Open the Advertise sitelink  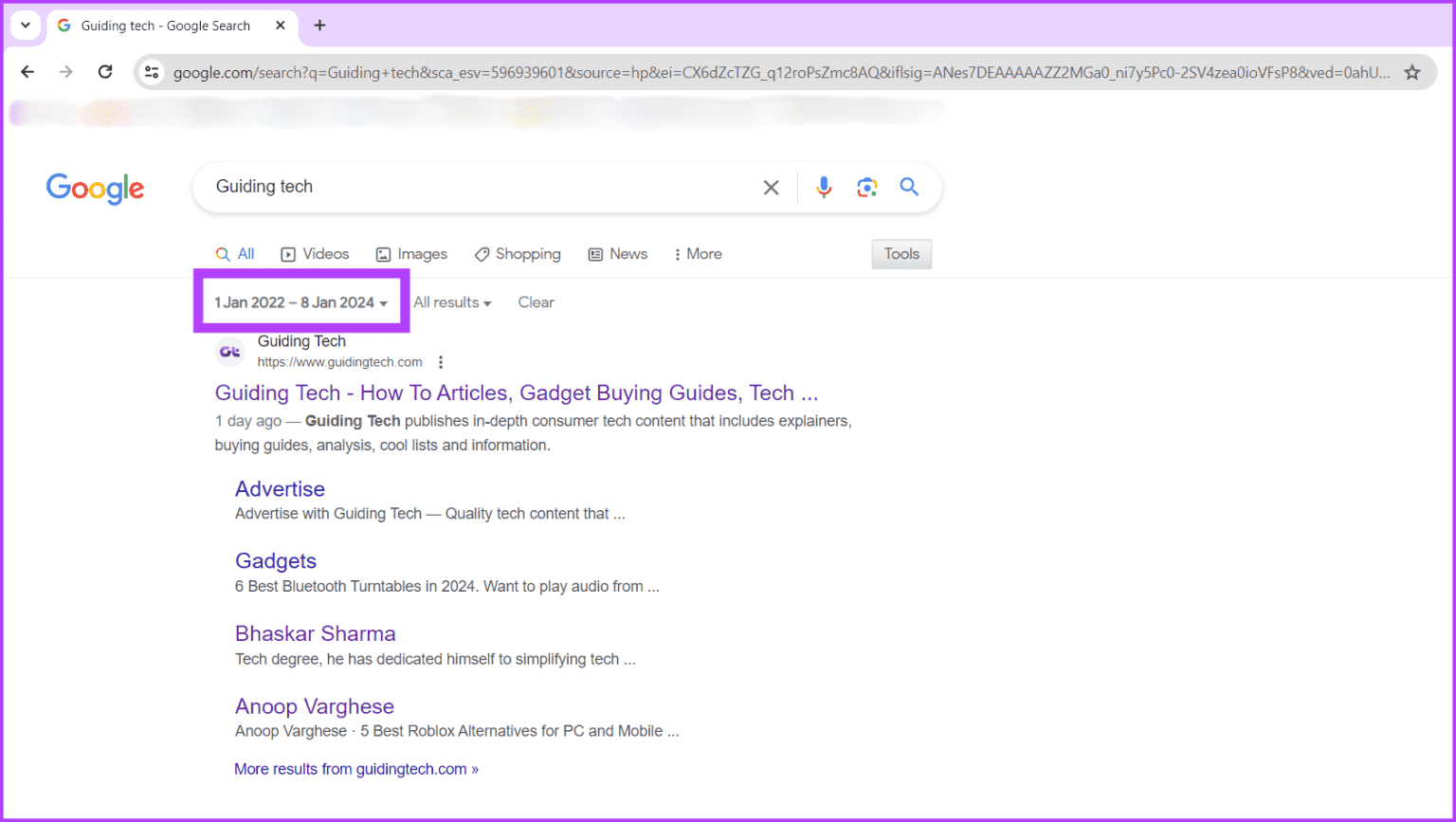coord(280,489)
